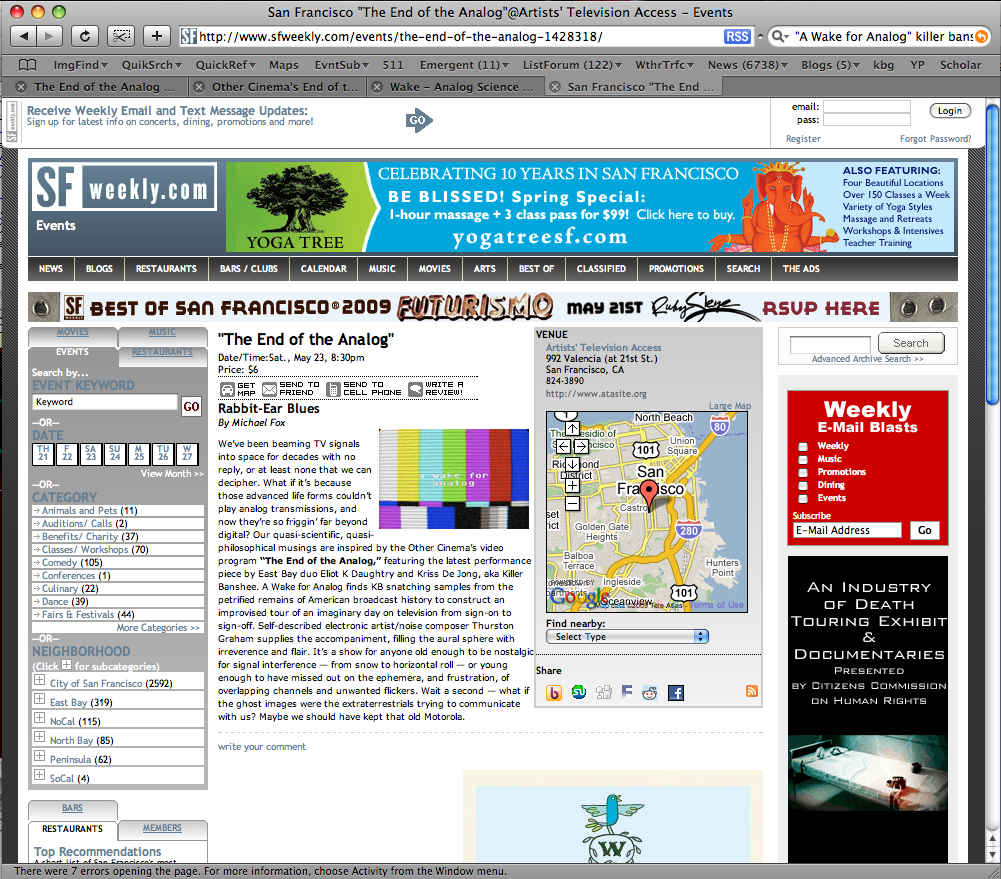Share the event on StumbleUpon

tap(579, 692)
